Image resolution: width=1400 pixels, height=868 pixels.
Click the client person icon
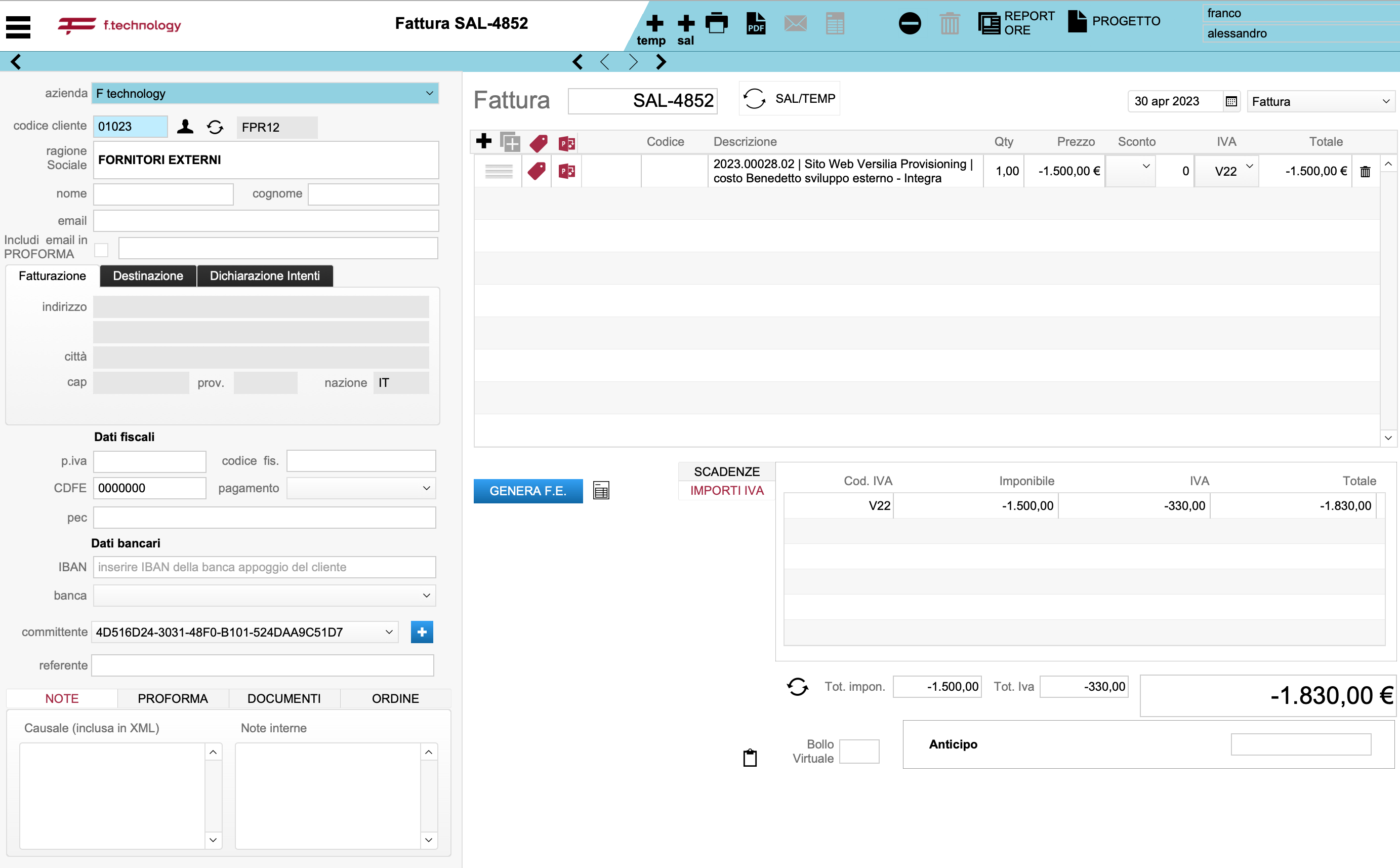pyautogui.click(x=185, y=127)
